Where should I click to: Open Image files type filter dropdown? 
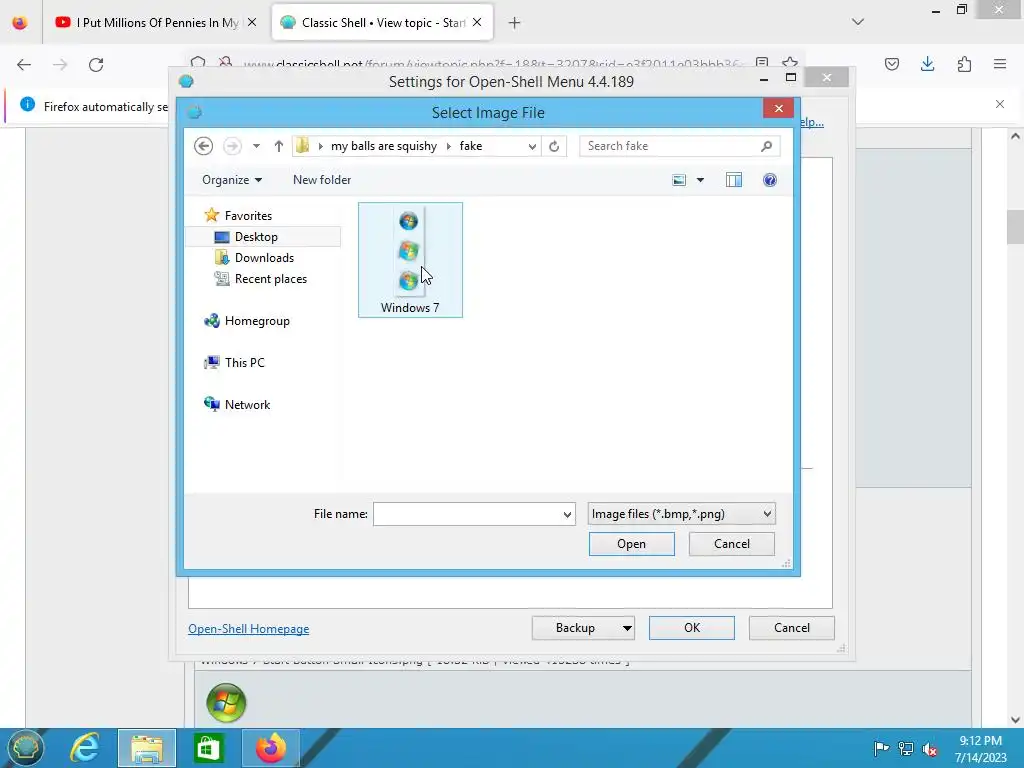pos(681,514)
